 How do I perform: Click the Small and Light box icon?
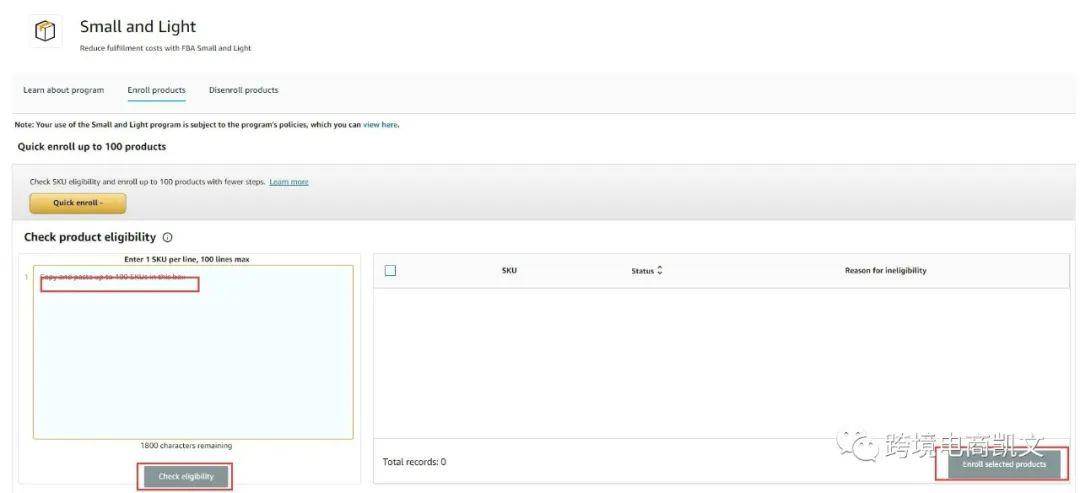[46, 32]
